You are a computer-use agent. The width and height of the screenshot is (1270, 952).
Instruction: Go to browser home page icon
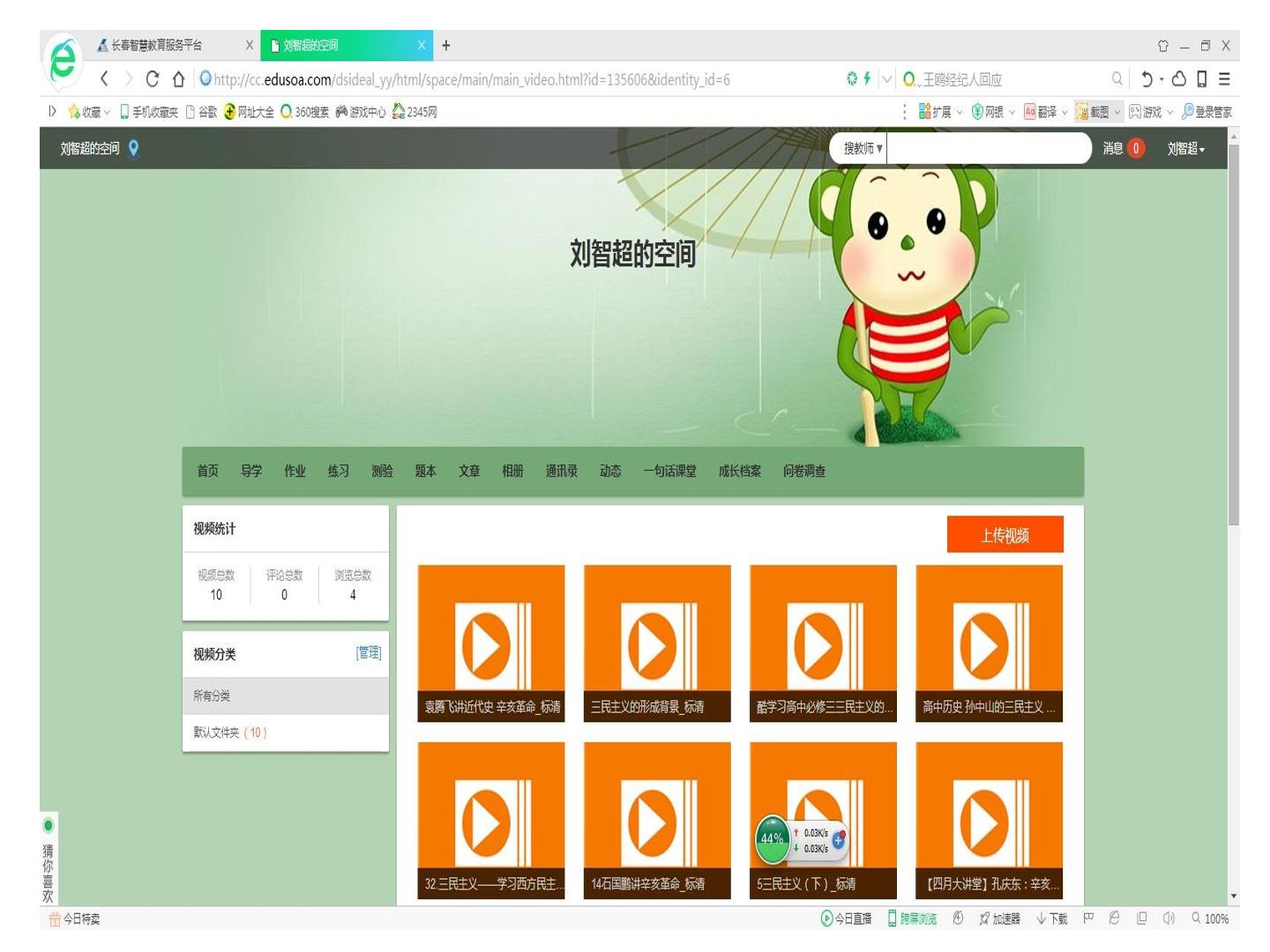pos(178,79)
